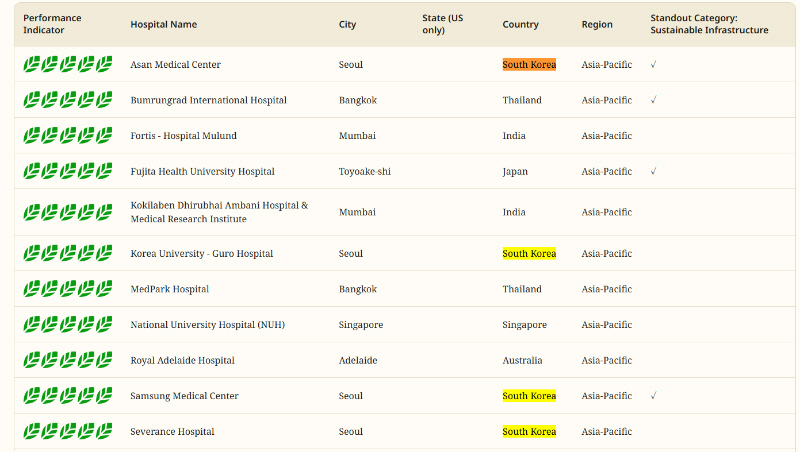Click Asia-Pacific region in Fujita Health University row
800x452 pixels.
(607, 172)
